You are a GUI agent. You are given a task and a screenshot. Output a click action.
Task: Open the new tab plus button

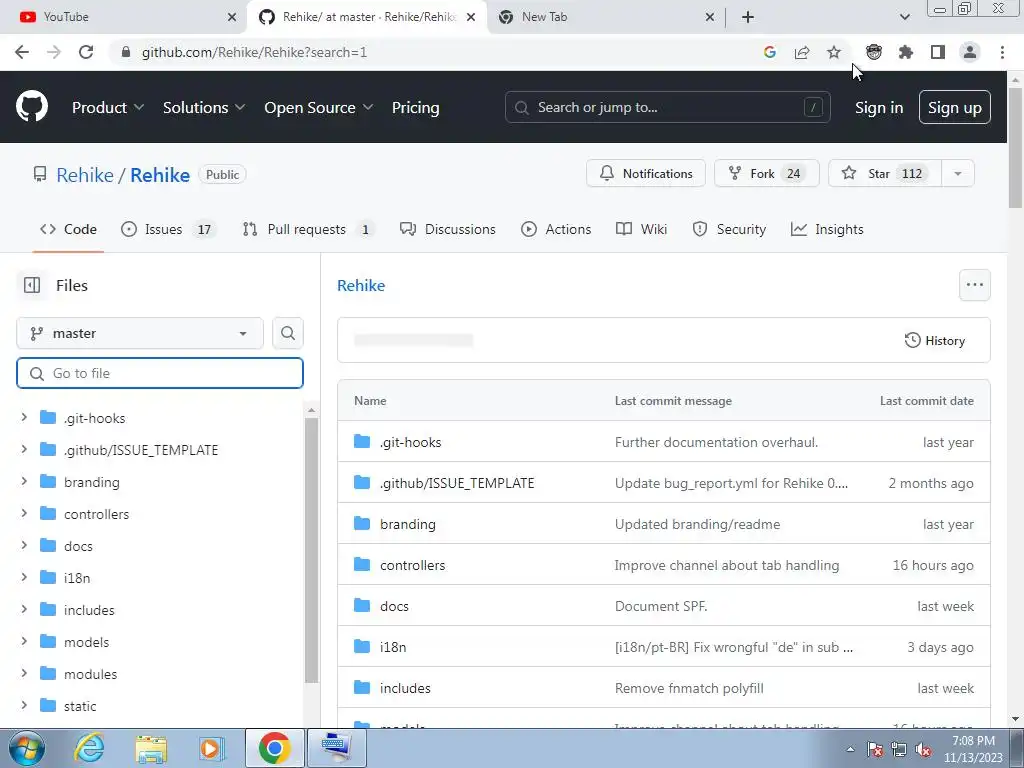tap(748, 17)
